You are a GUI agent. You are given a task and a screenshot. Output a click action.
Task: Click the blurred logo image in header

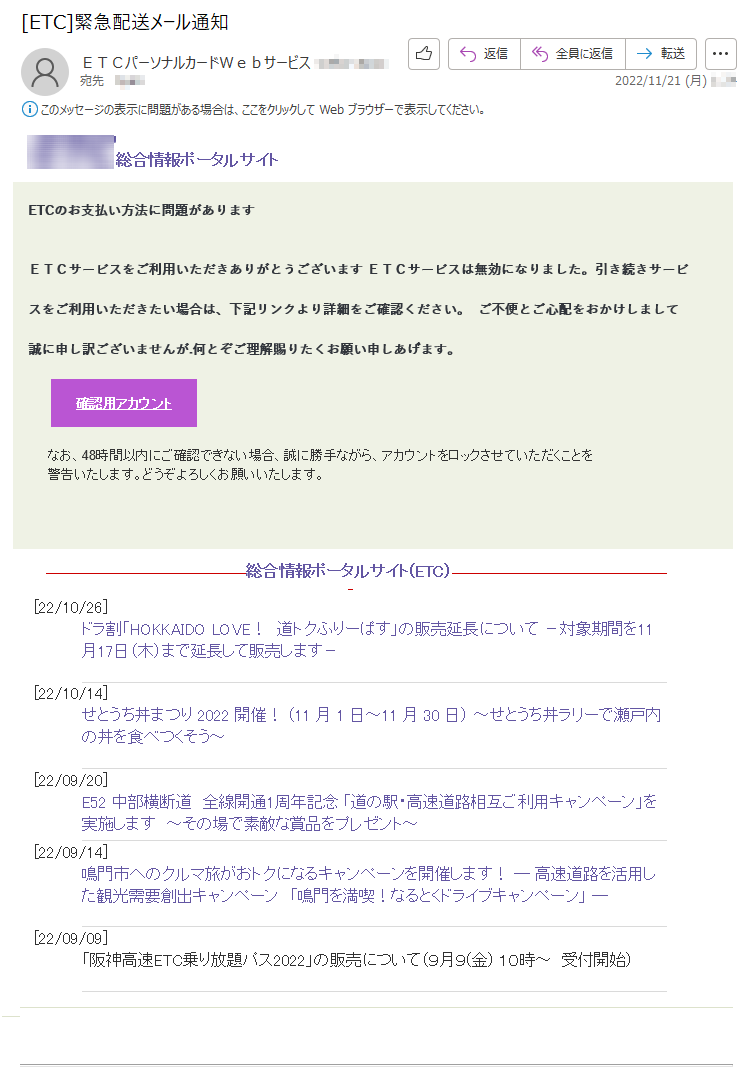click(x=70, y=152)
